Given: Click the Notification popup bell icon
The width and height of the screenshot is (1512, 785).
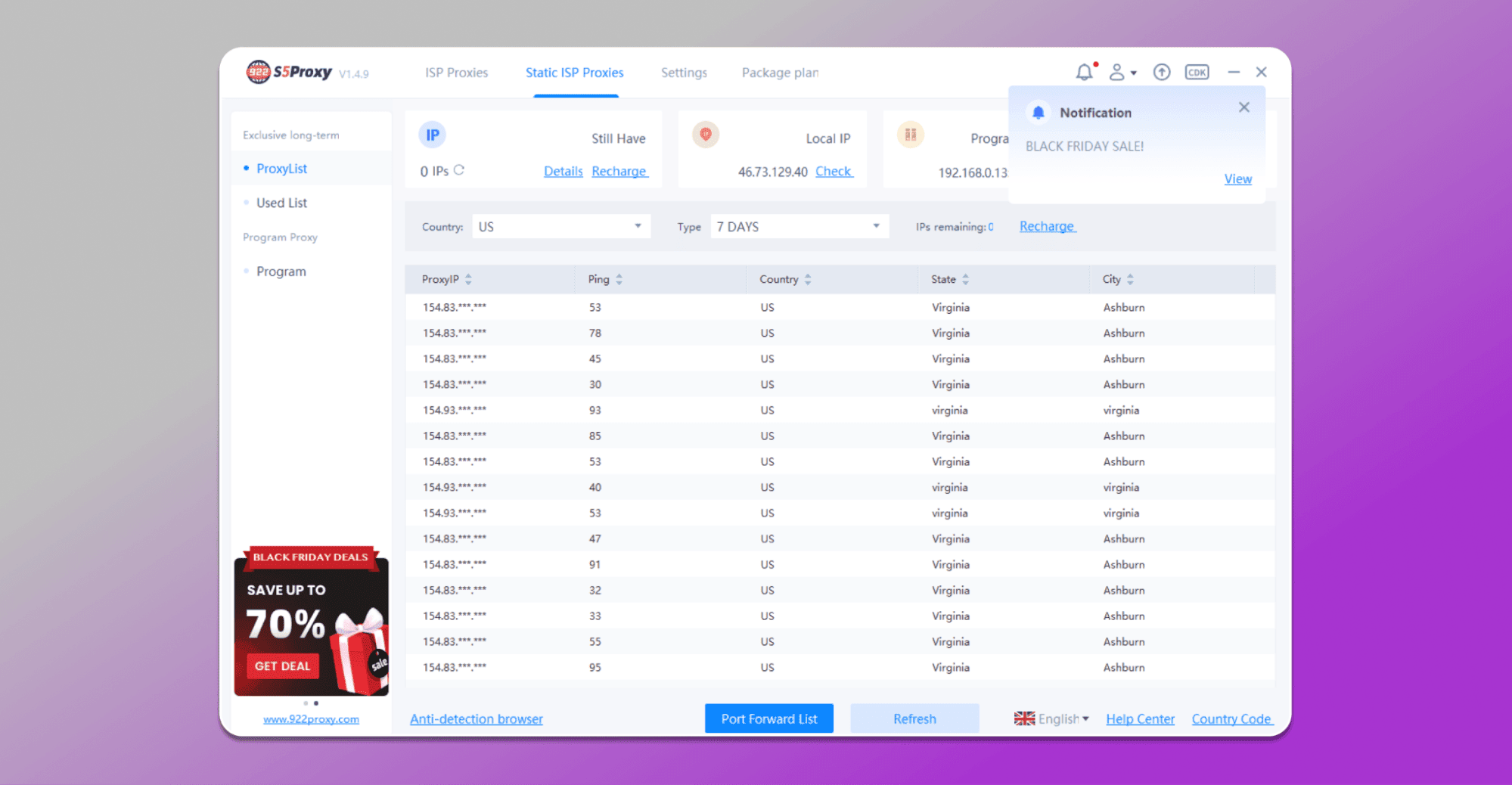Looking at the screenshot, I should click(x=1039, y=113).
